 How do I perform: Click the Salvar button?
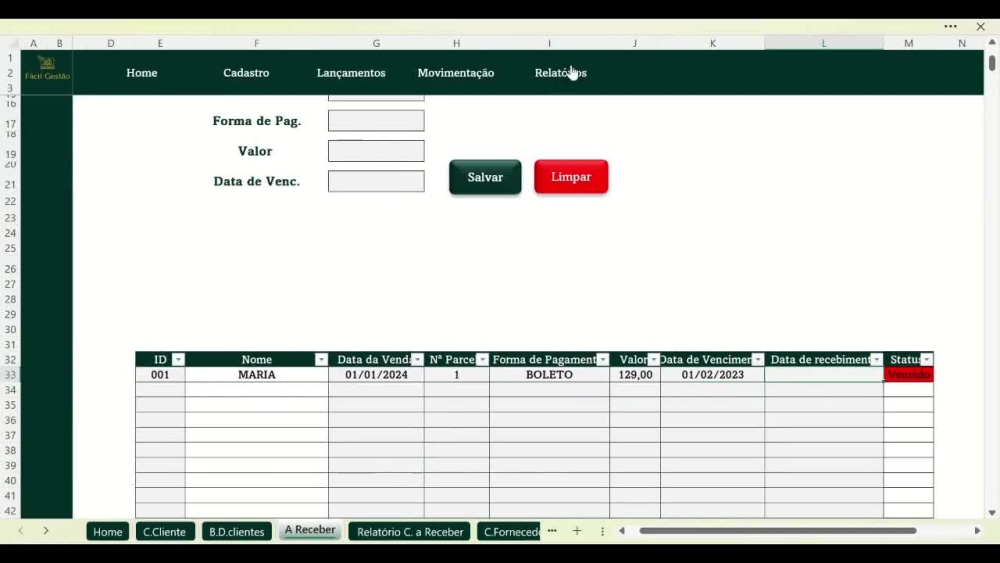tap(485, 177)
